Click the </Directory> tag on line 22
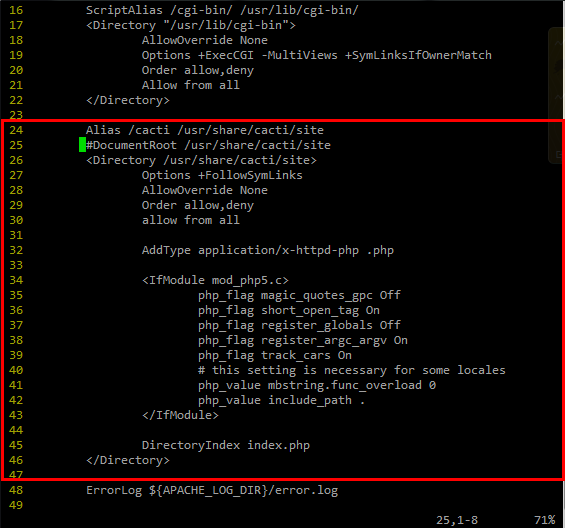The width and height of the screenshot is (565, 528). [x=128, y=100]
